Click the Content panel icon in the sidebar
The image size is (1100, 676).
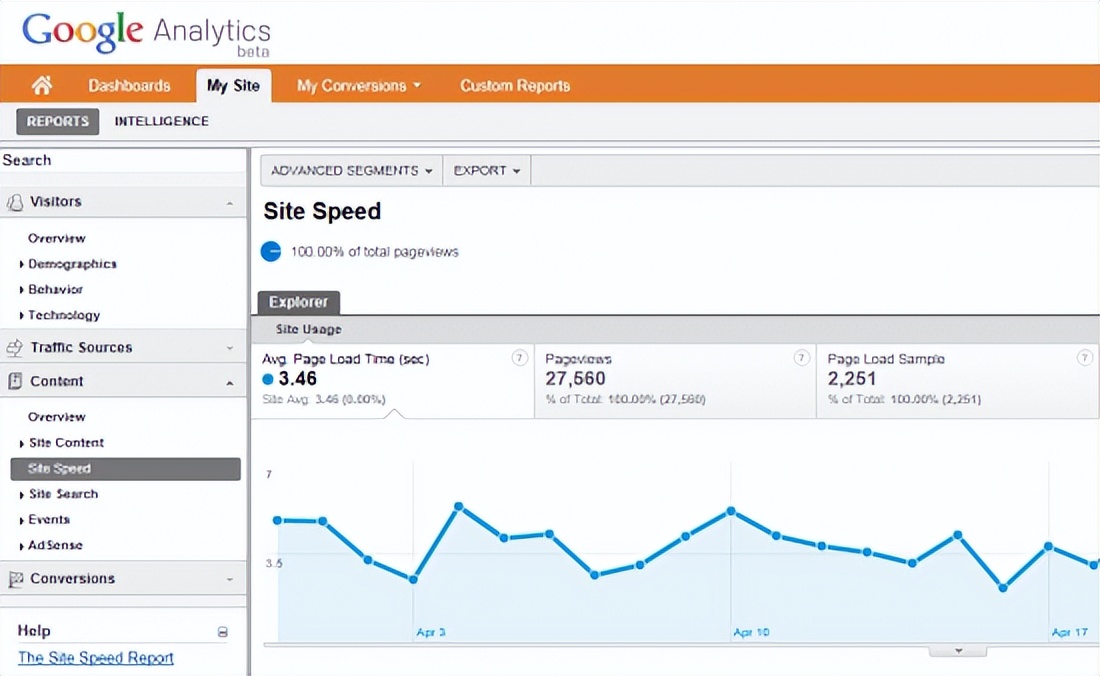click(16, 381)
